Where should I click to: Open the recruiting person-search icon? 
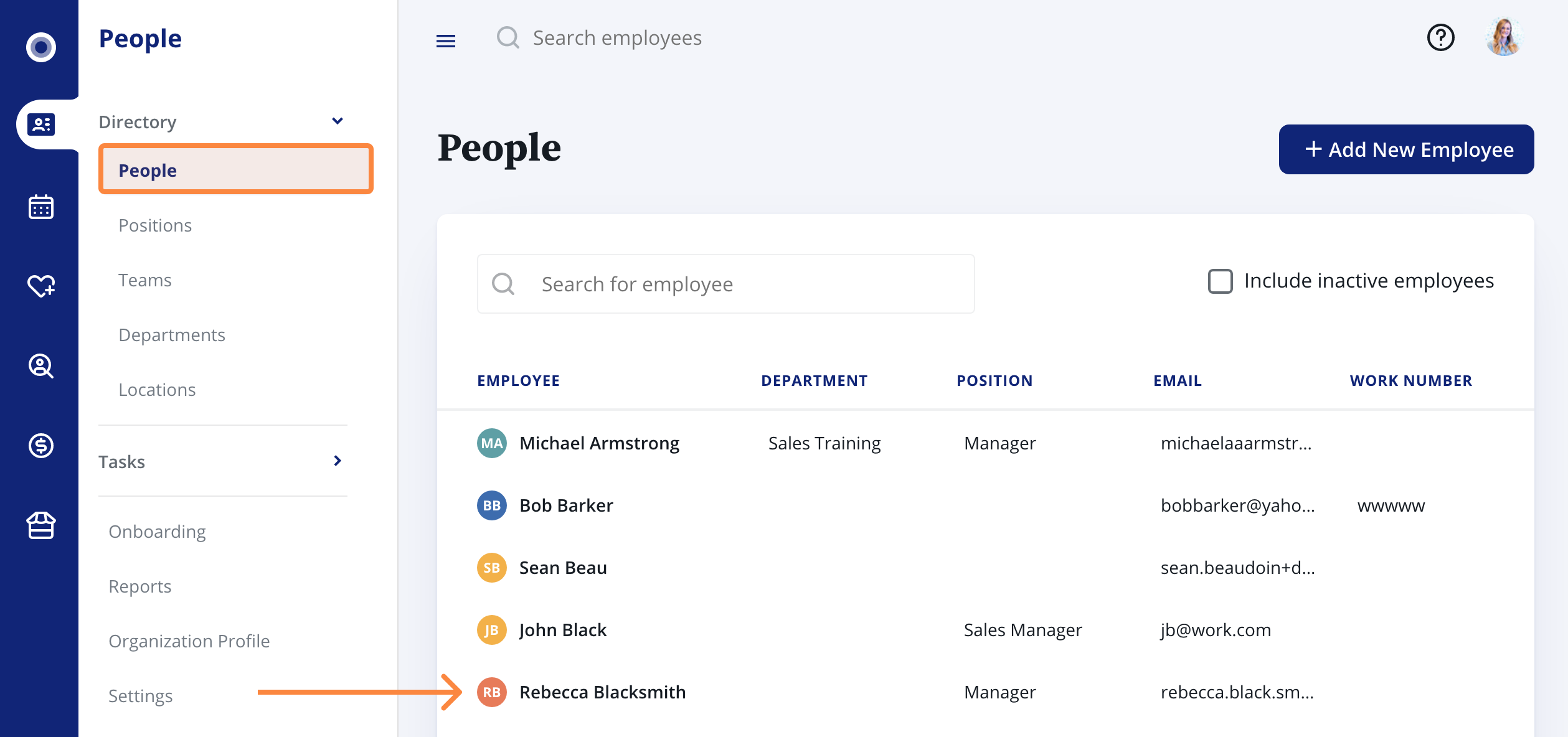(x=40, y=366)
